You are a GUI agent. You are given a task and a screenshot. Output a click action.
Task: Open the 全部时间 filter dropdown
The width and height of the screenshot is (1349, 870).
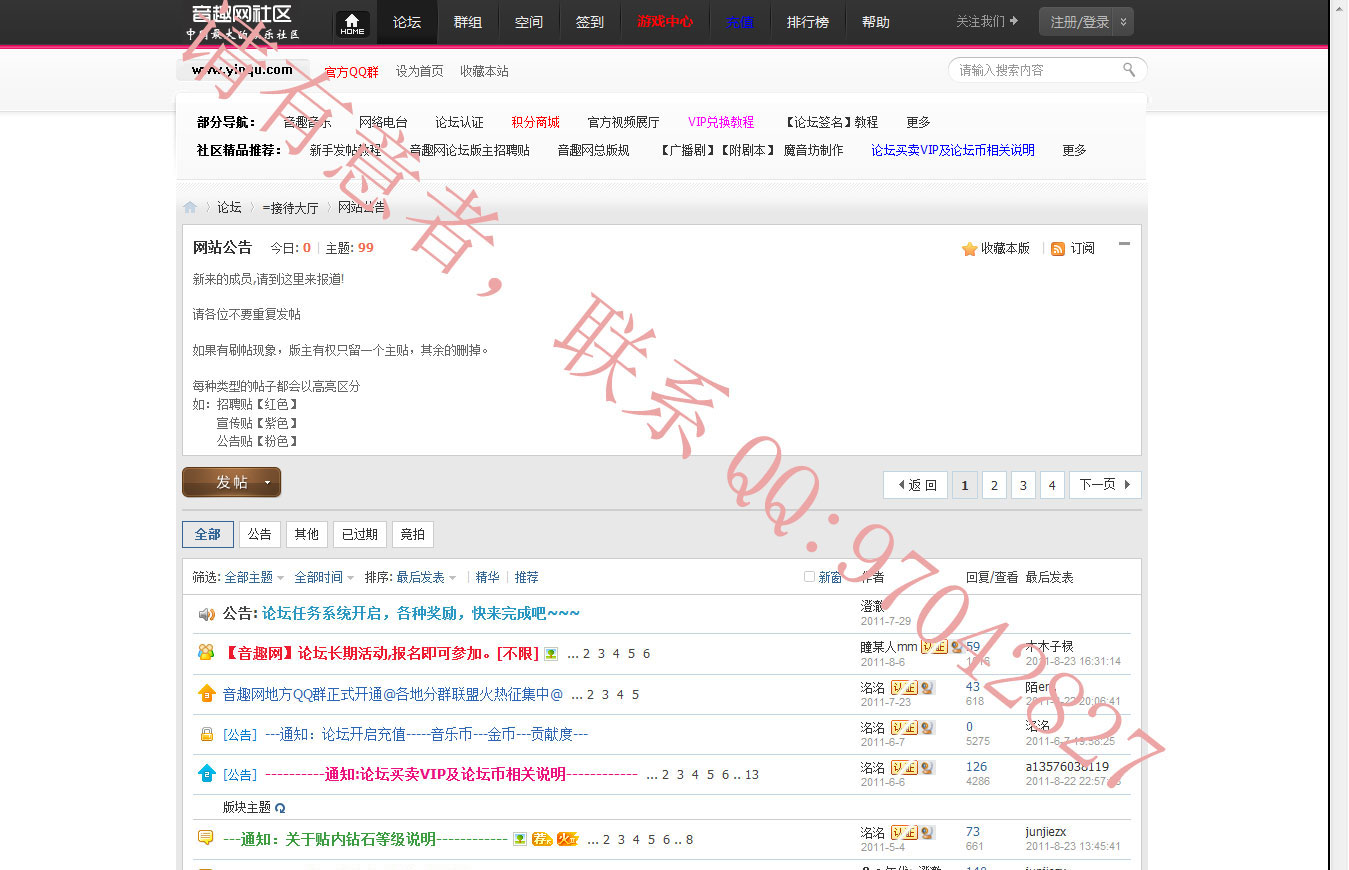point(324,577)
